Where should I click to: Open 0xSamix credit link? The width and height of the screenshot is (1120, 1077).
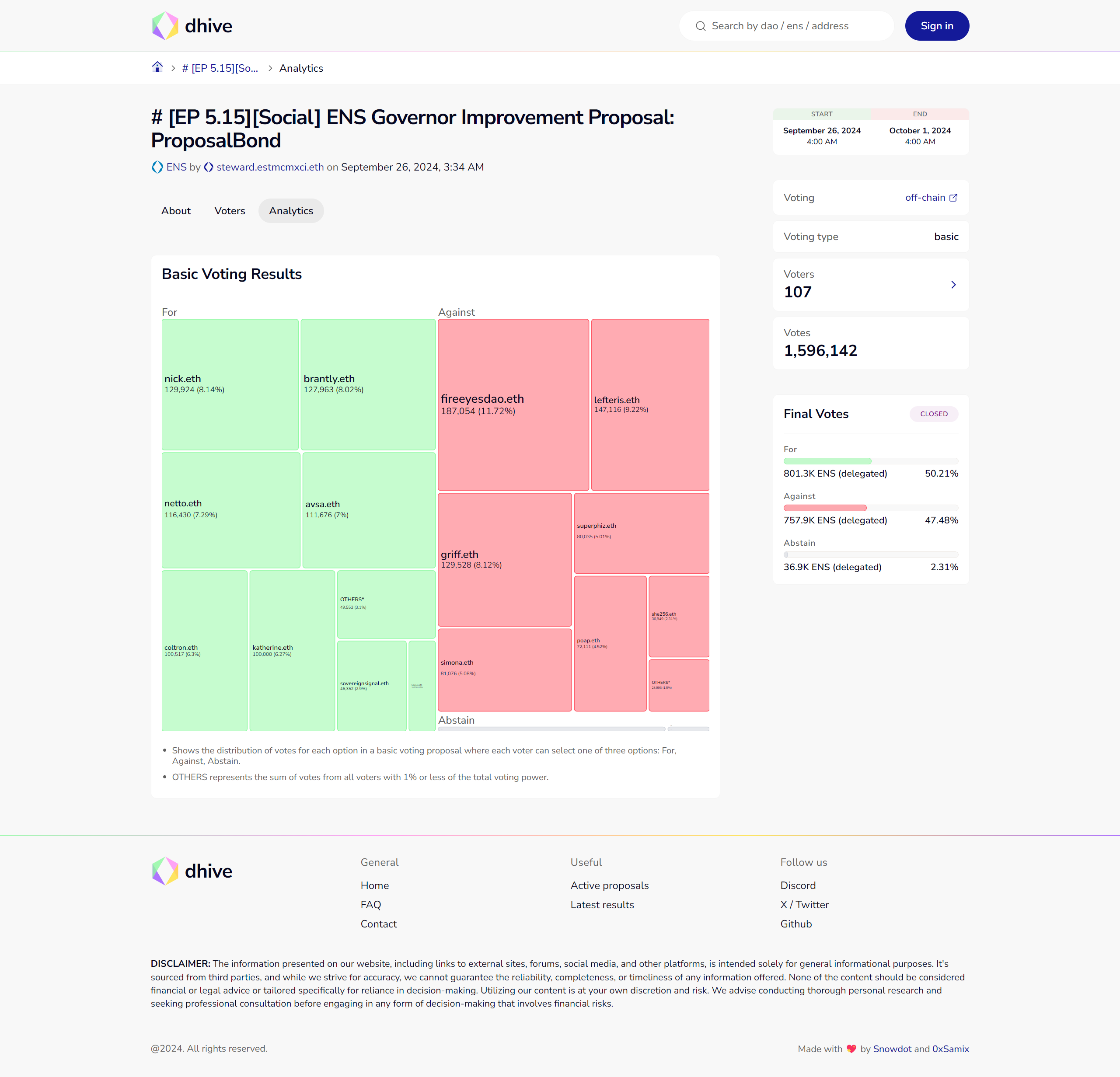tap(950, 1049)
